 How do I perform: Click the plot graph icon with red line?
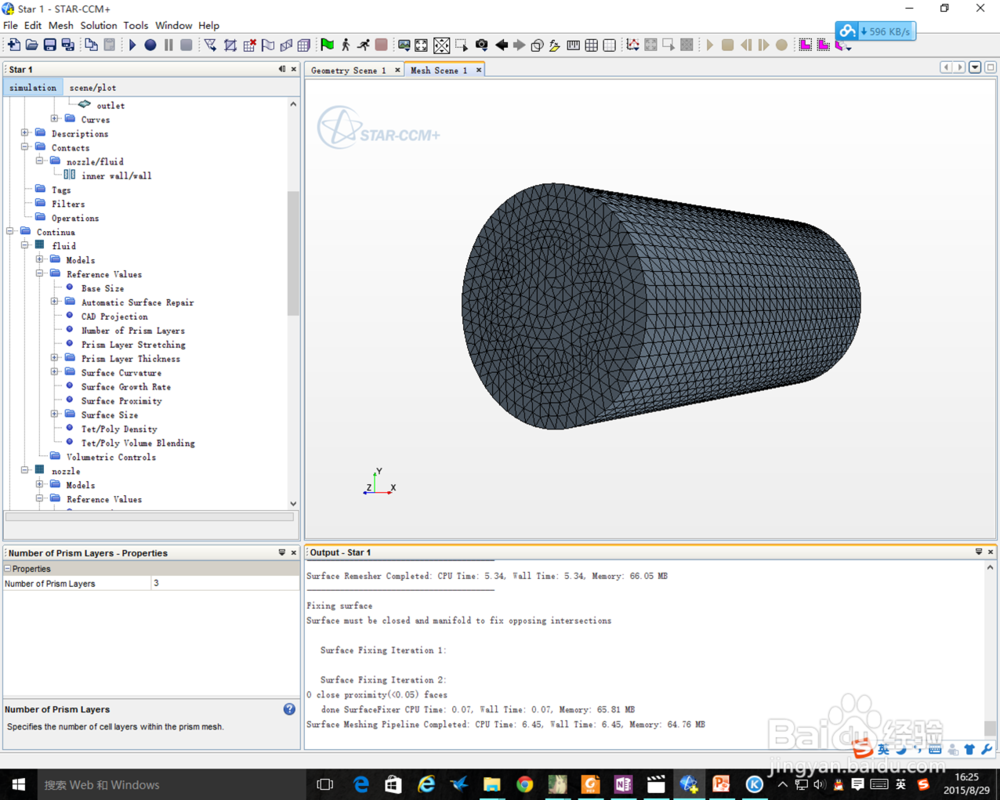click(x=633, y=45)
